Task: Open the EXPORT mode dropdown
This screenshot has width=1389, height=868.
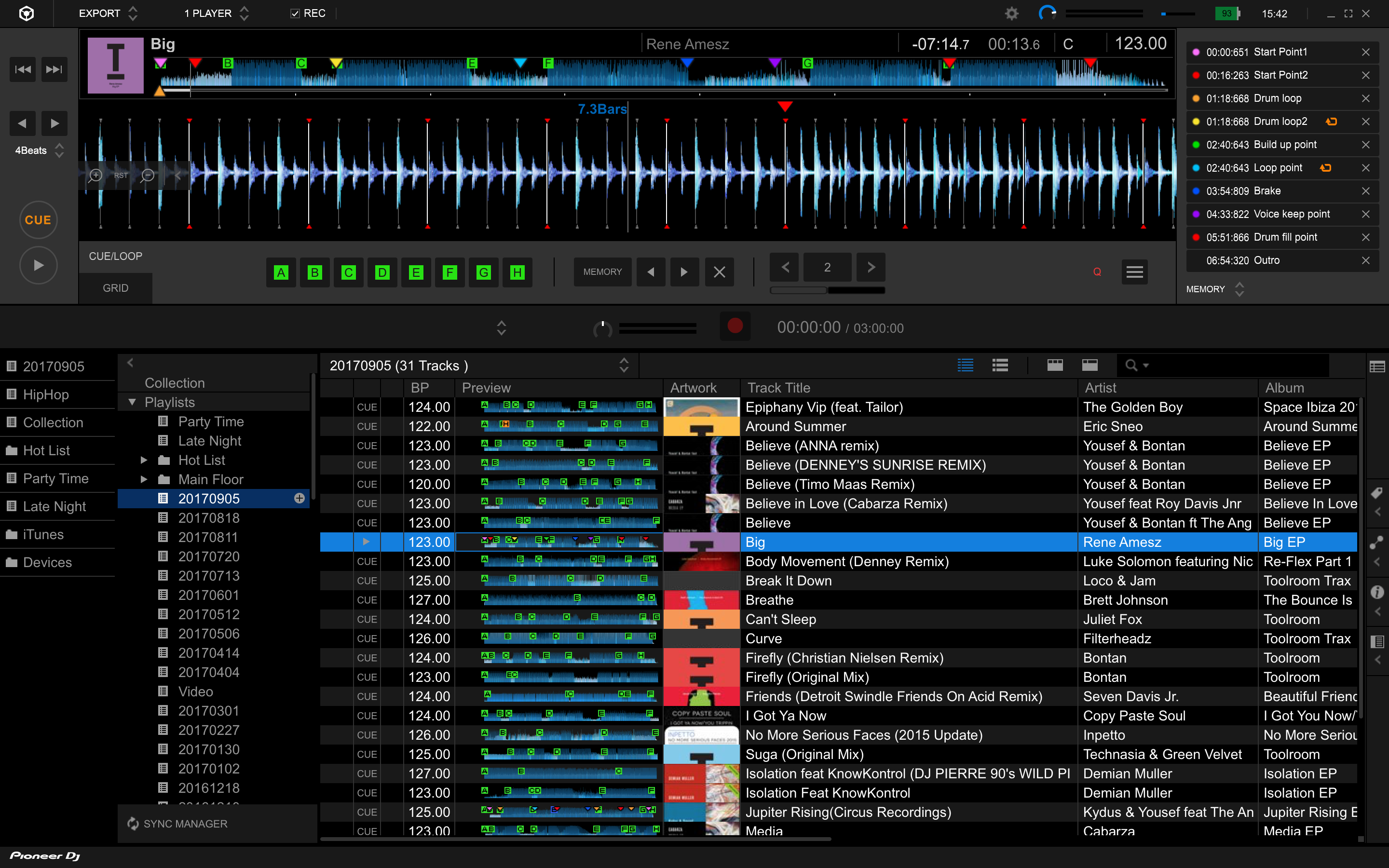Action: click(108, 13)
